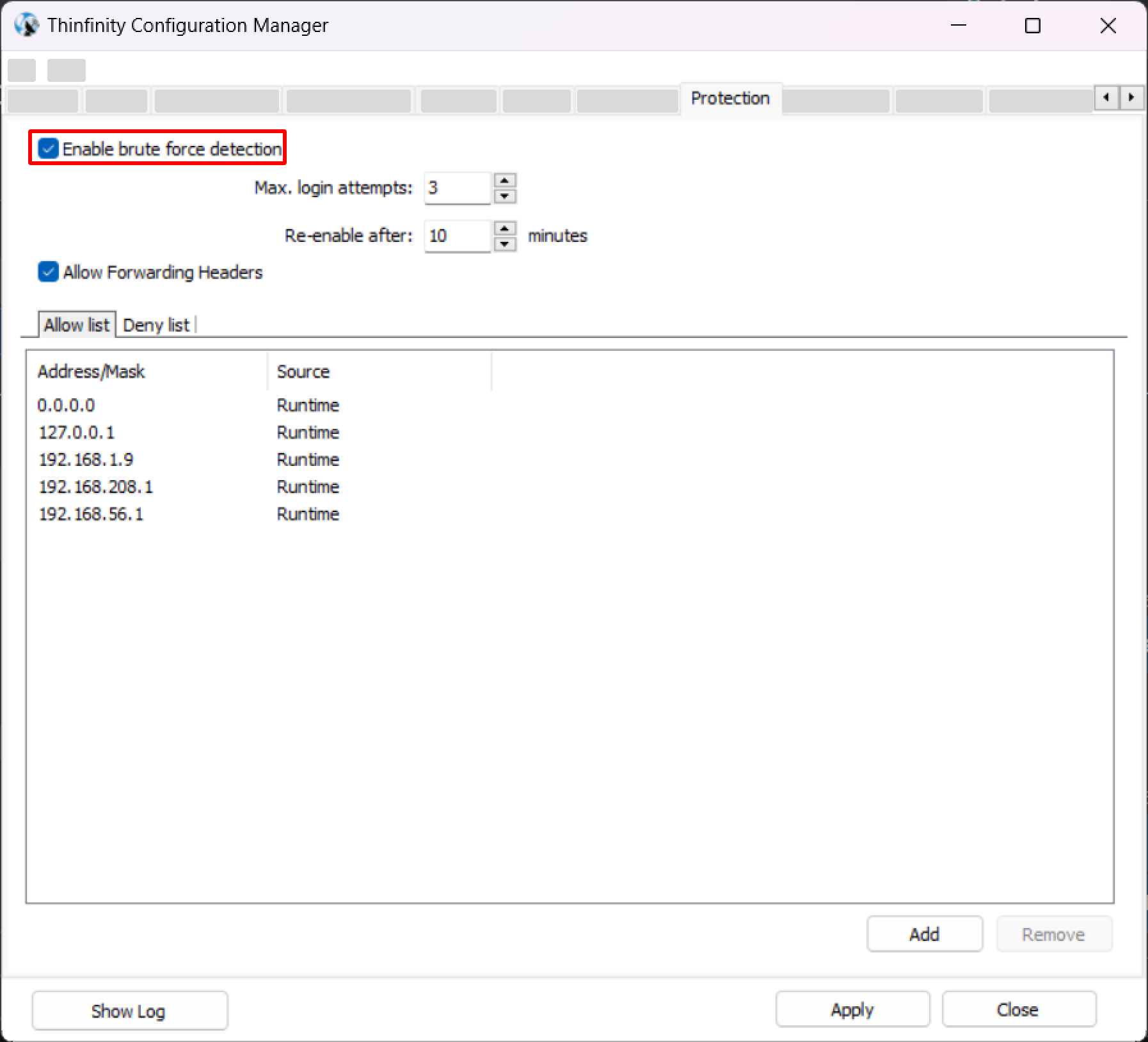
Task: Open the Show Log button
Action: 129,1011
